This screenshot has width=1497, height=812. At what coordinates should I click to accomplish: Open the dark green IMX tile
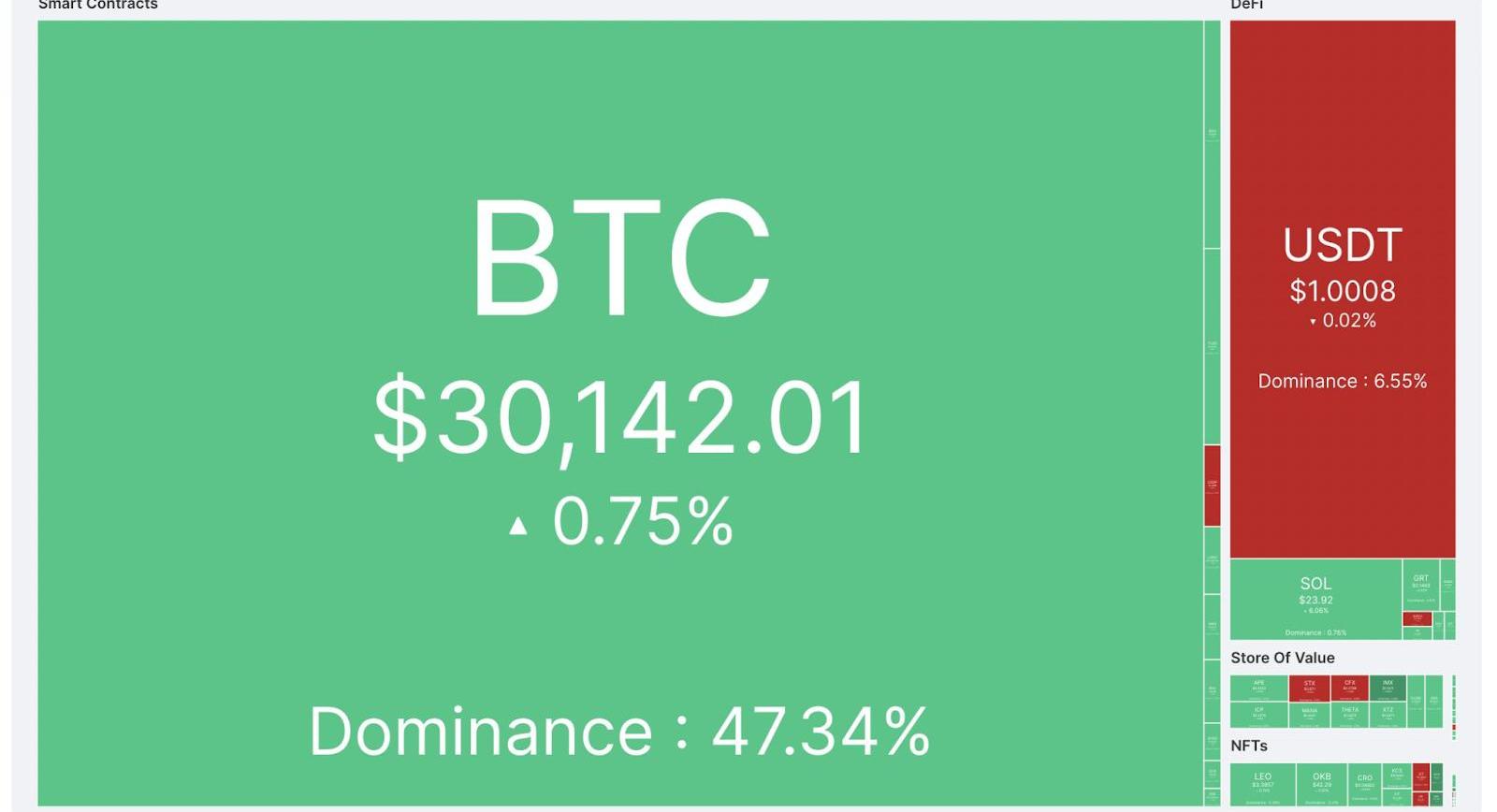click(1388, 688)
